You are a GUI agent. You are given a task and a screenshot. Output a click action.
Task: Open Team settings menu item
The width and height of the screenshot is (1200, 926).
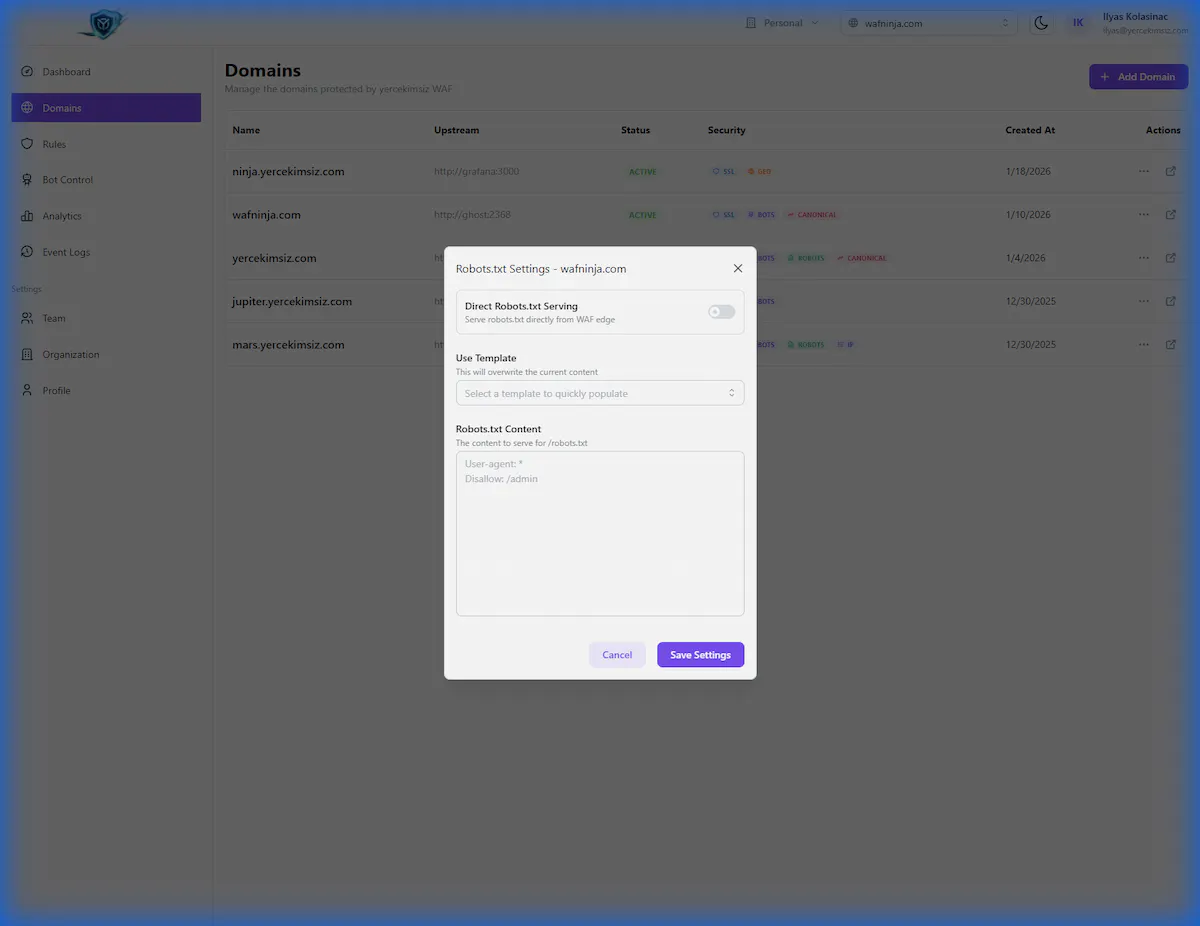[x=106, y=318]
